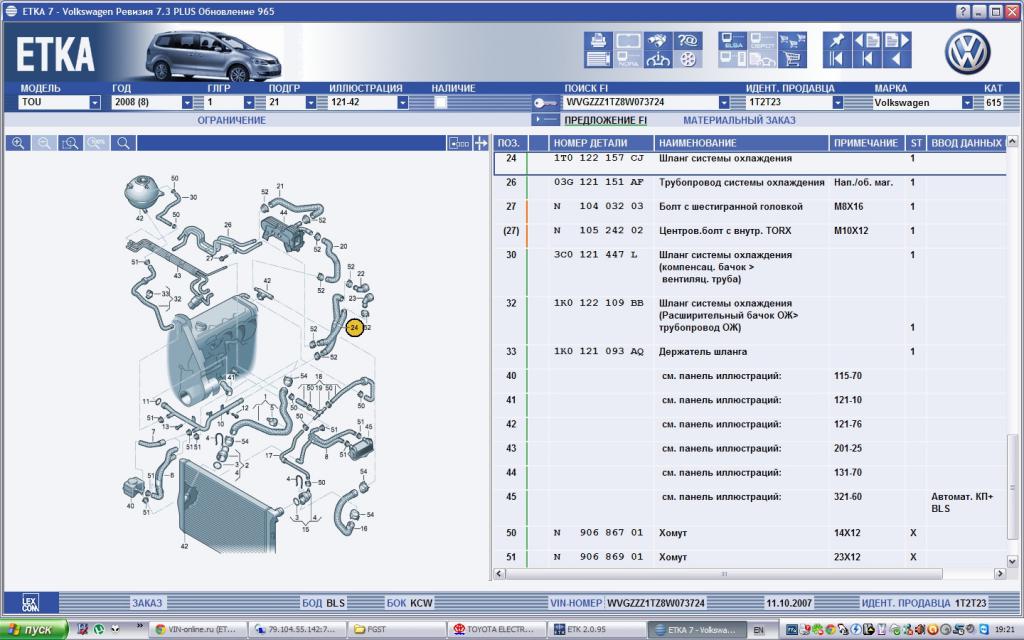Toggle the illustration panel layout icon
Image resolution: width=1024 pixels, height=640 pixels.
pos(459,143)
